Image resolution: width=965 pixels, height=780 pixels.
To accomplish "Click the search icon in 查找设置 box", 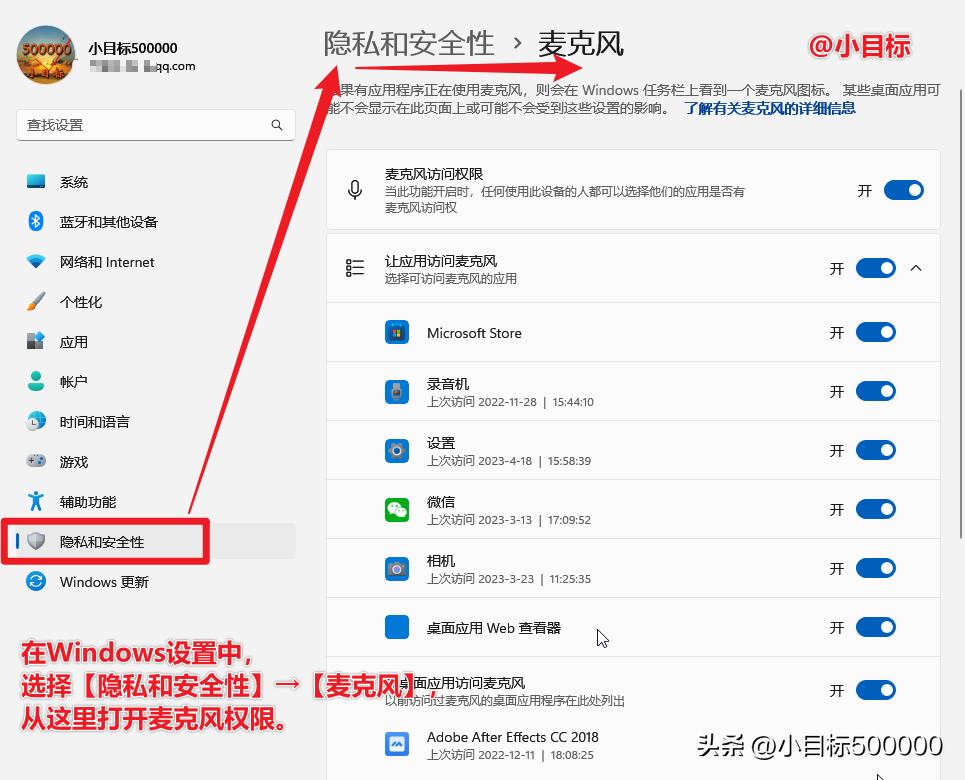I will 277,125.
